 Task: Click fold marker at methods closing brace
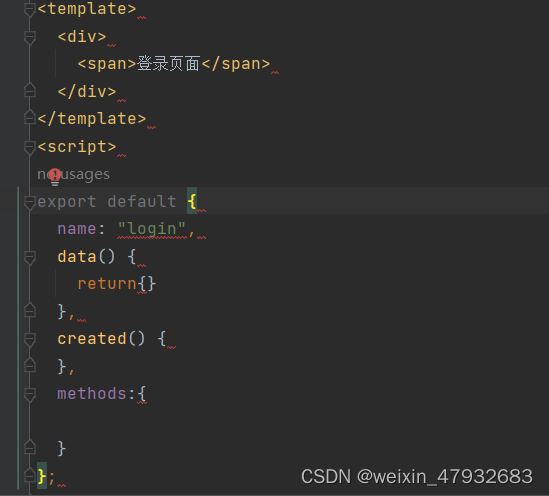[x=30, y=448]
